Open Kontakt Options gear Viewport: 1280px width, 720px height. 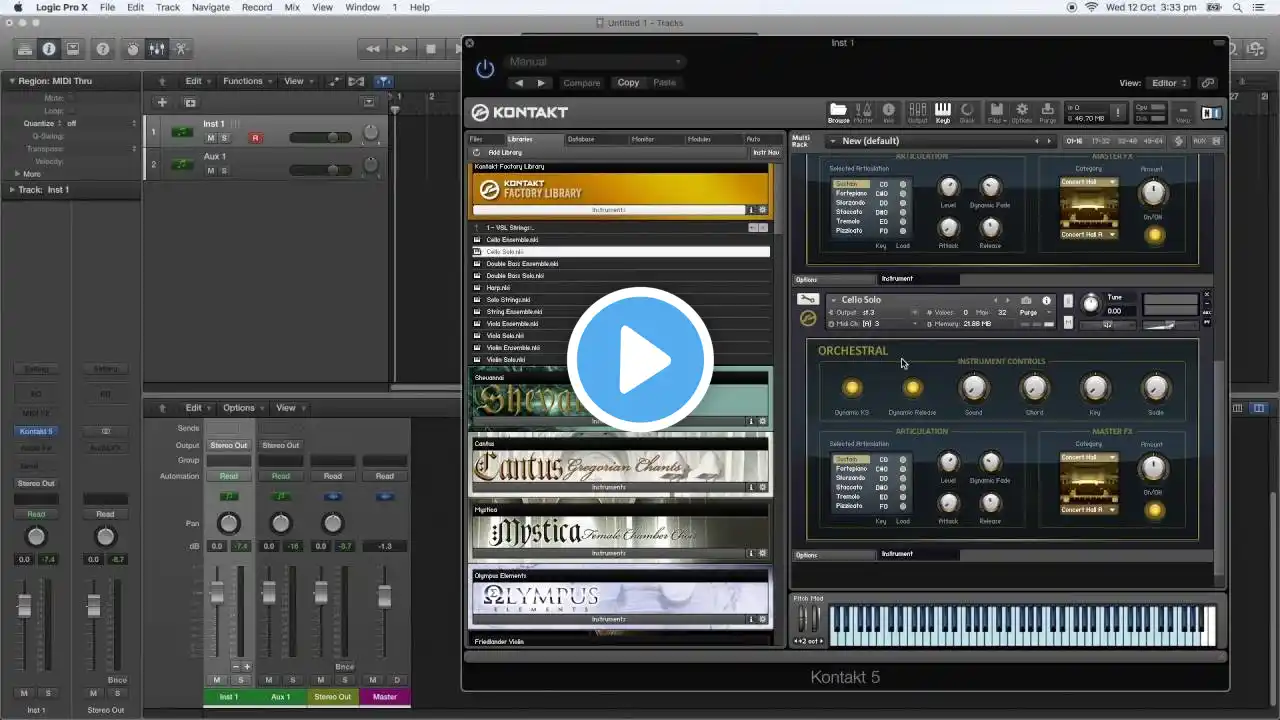(1022, 112)
